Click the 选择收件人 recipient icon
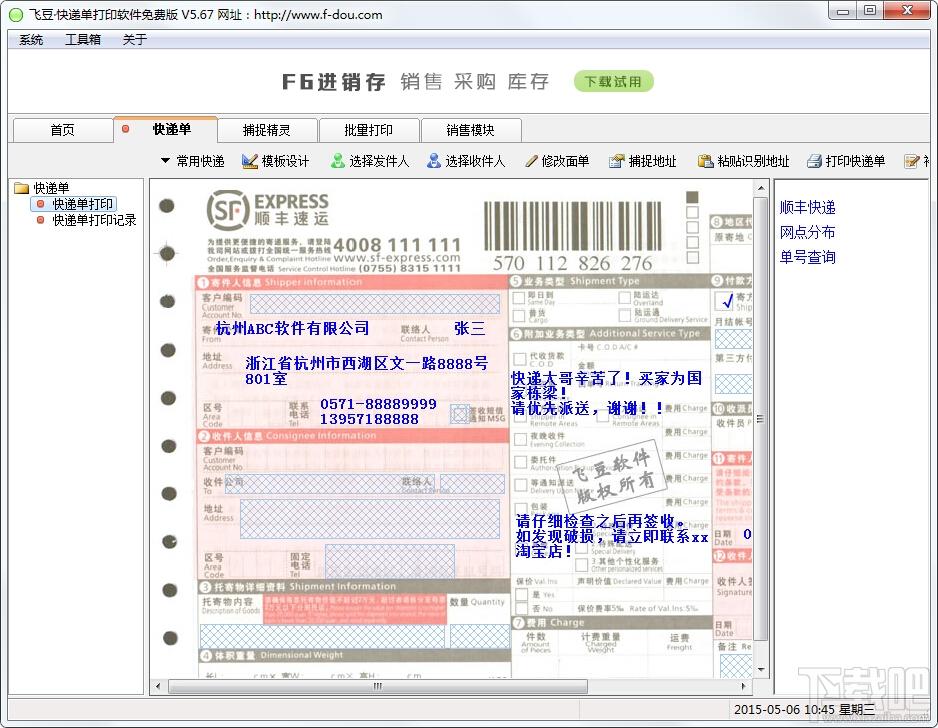Image resolution: width=938 pixels, height=728 pixels. click(434, 161)
